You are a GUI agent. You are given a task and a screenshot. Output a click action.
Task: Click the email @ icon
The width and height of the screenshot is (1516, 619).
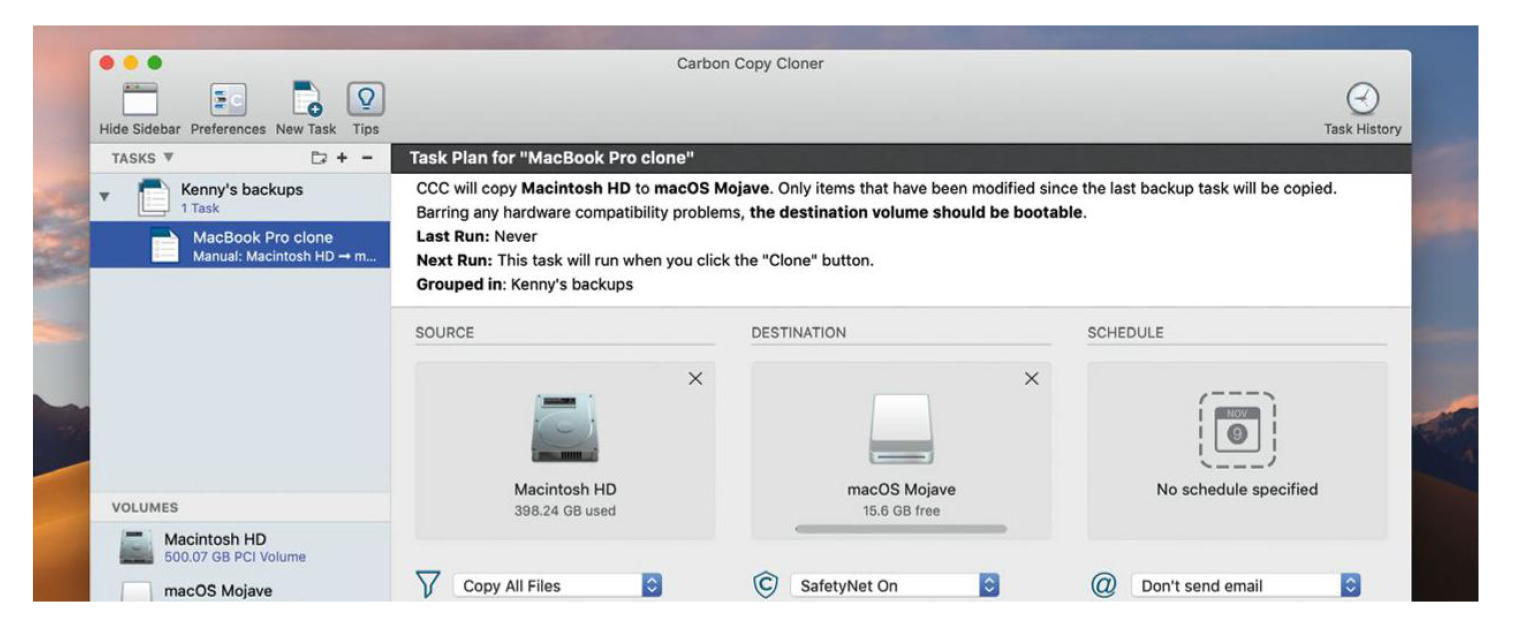click(x=1104, y=585)
